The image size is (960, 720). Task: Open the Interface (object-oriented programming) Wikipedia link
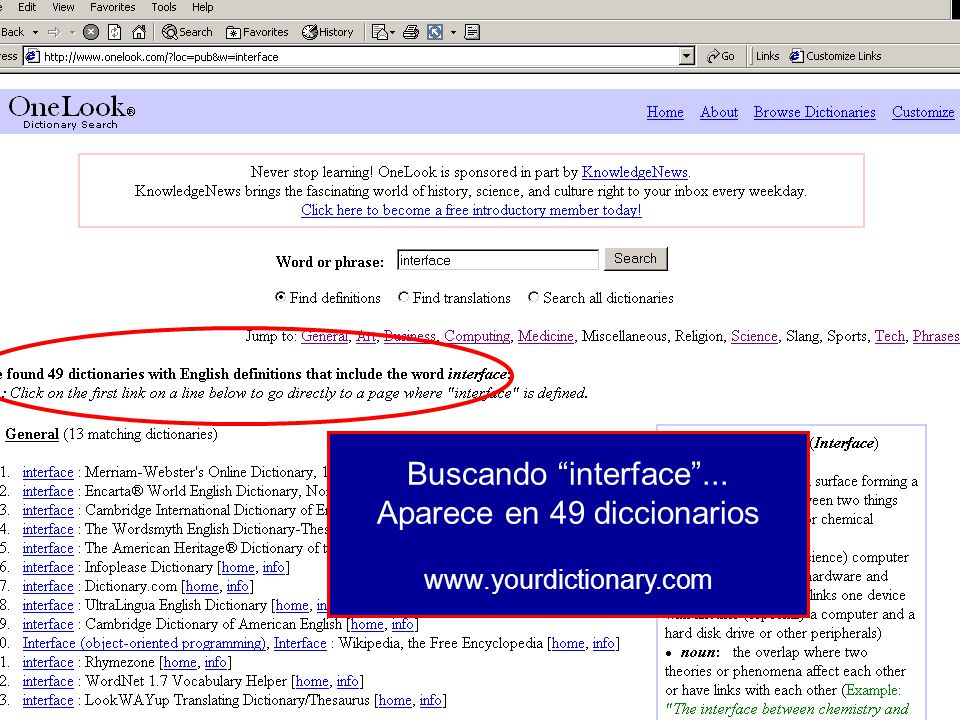(x=144, y=643)
